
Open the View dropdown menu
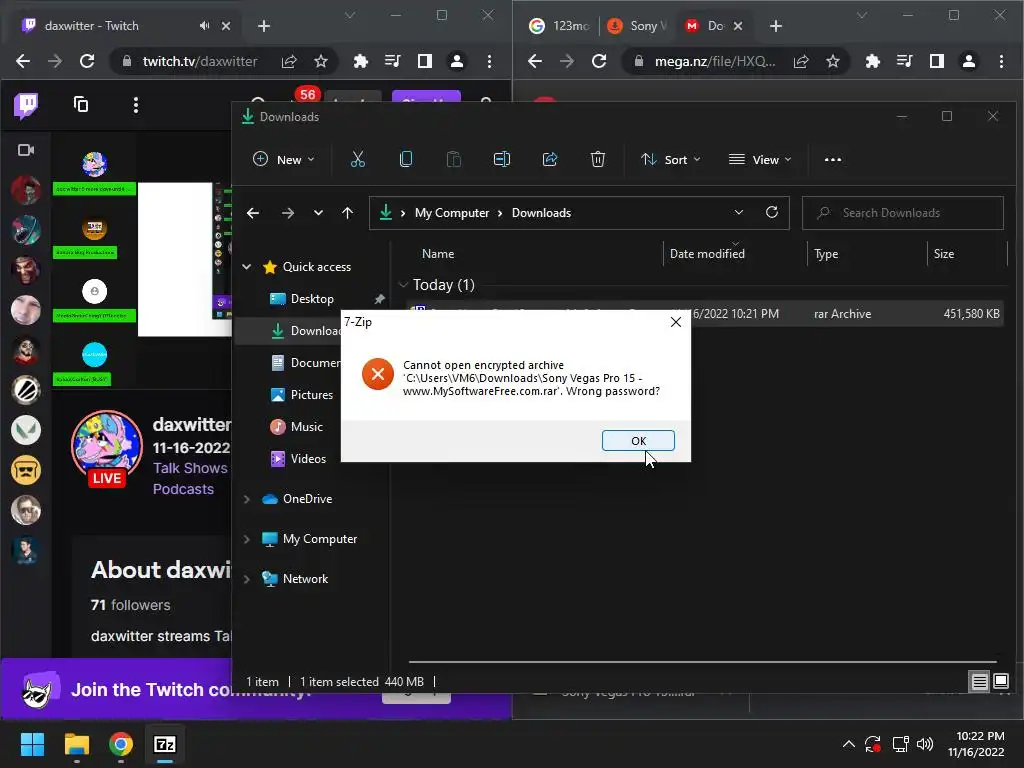point(760,159)
